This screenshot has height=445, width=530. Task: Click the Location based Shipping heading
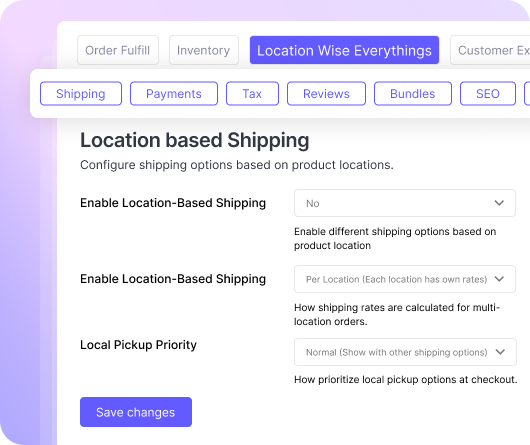click(x=194, y=140)
